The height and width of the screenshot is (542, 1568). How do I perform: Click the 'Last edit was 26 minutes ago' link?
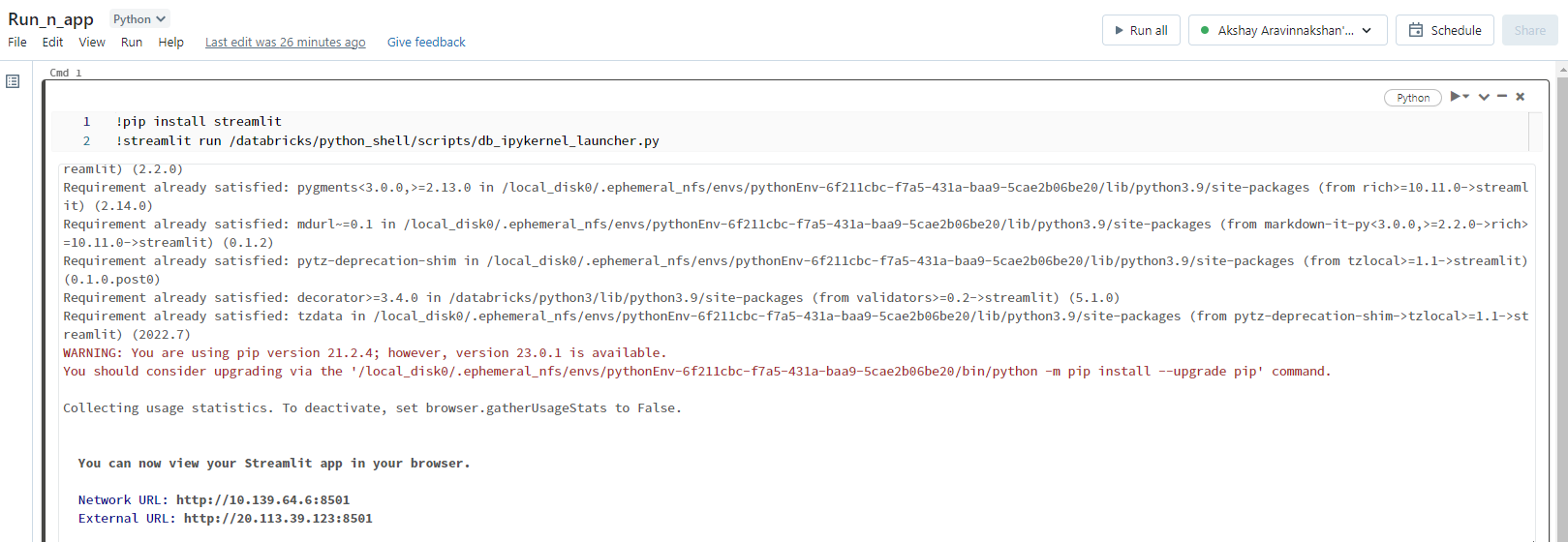[x=285, y=43]
